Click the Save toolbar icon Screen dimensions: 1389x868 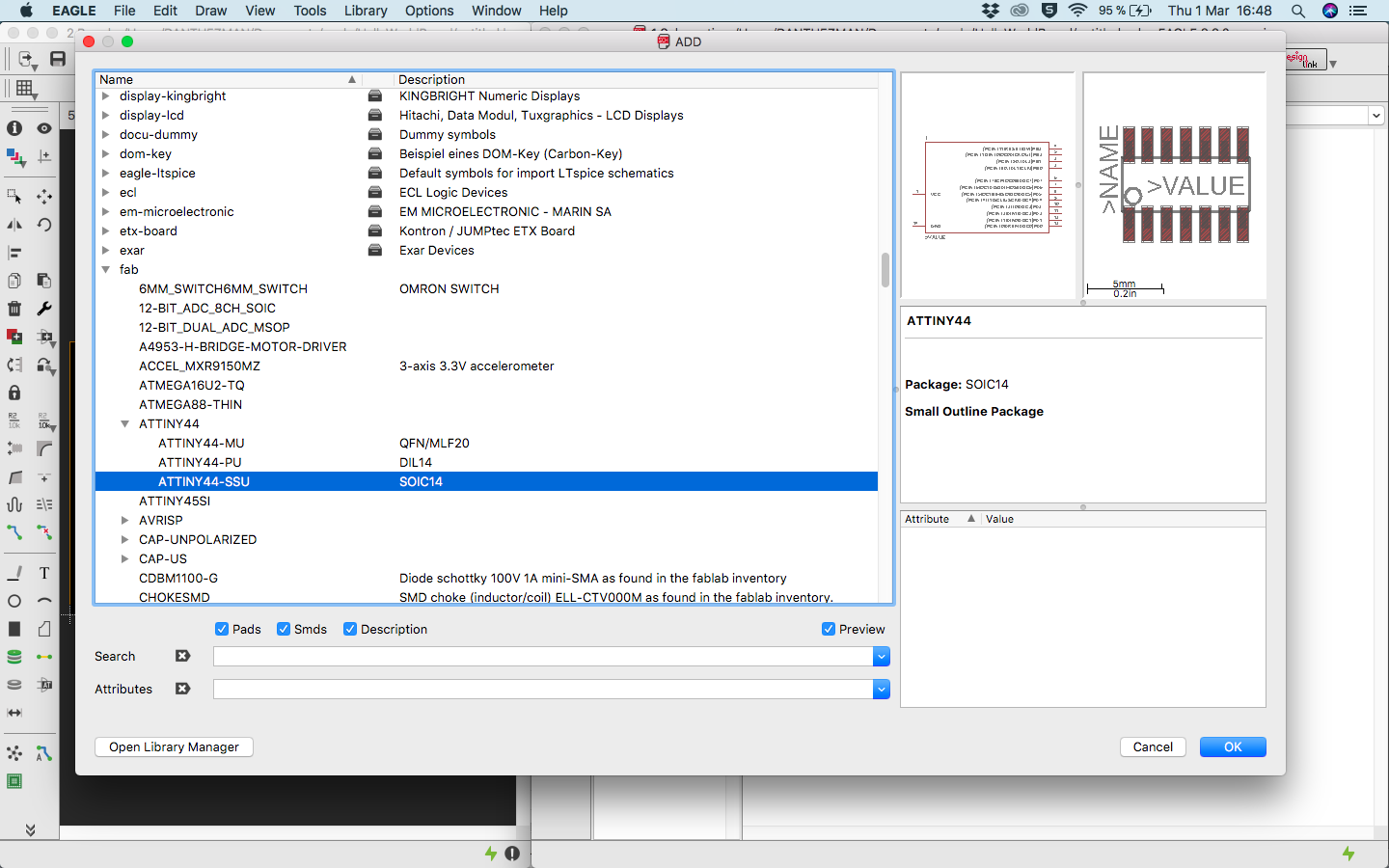58,59
